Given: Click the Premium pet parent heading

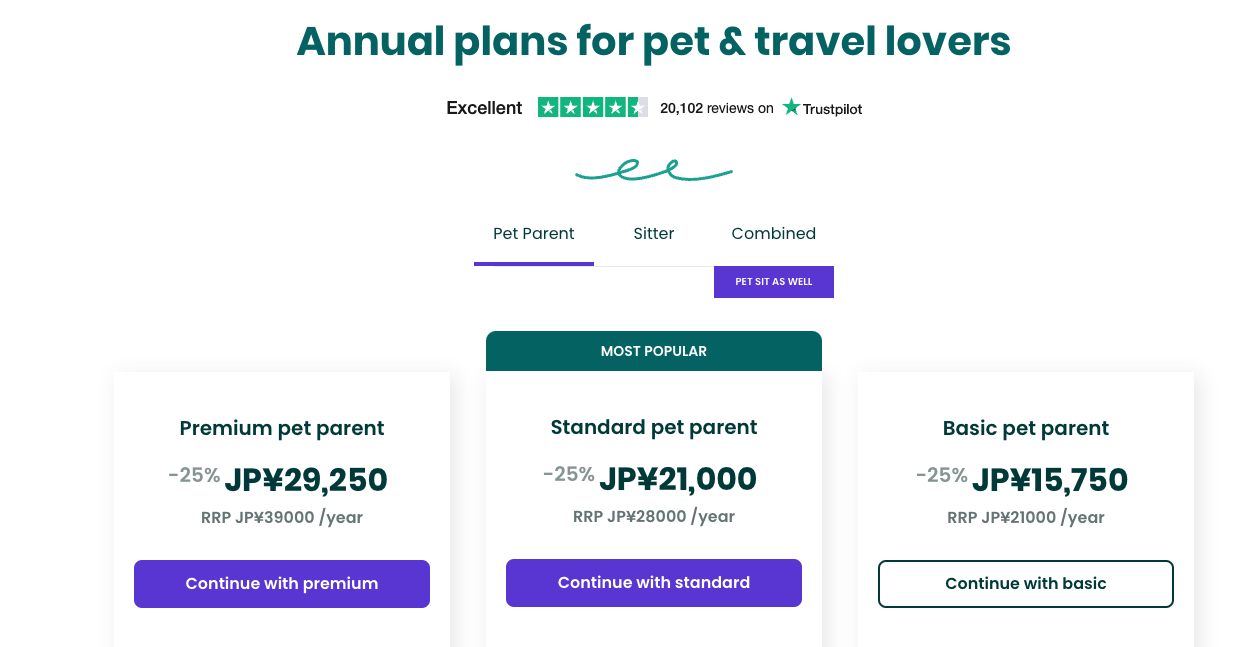Looking at the screenshot, I should [282, 428].
